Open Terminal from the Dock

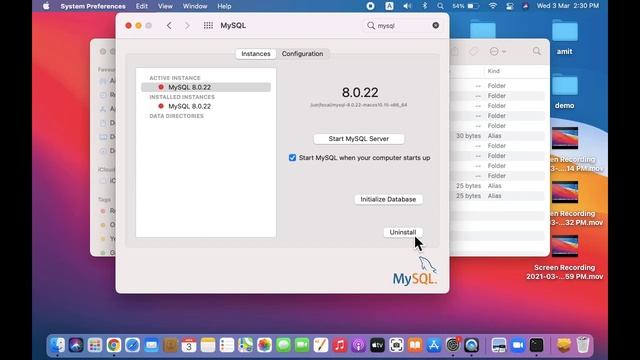(536, 345)
